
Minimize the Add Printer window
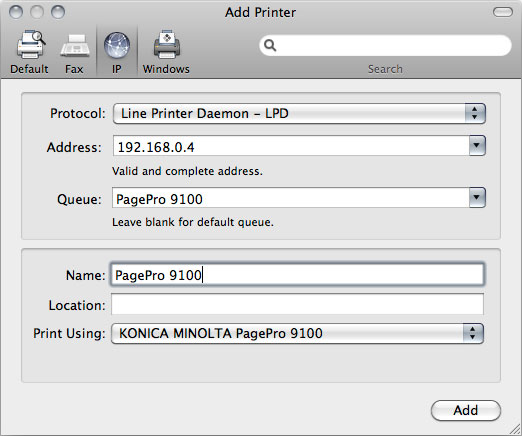[37, 12]
